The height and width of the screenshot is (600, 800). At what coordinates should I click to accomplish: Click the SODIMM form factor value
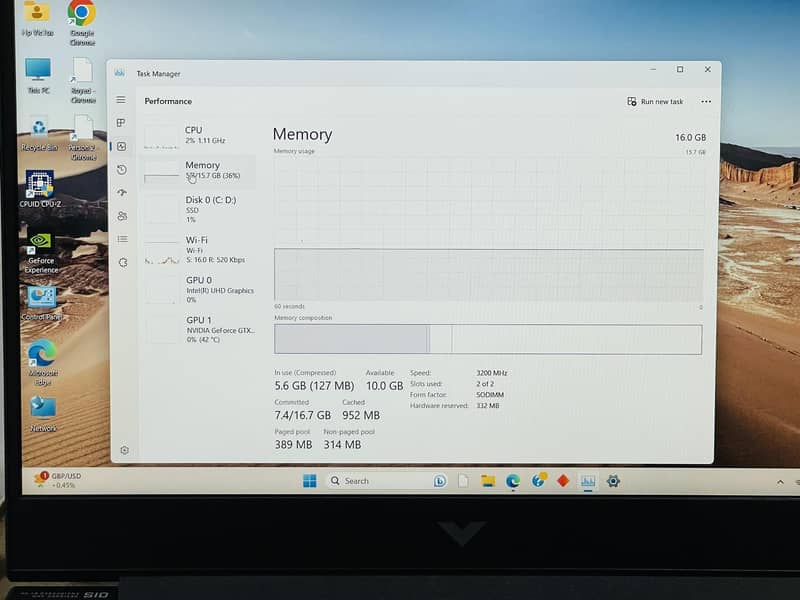(490, 395)
